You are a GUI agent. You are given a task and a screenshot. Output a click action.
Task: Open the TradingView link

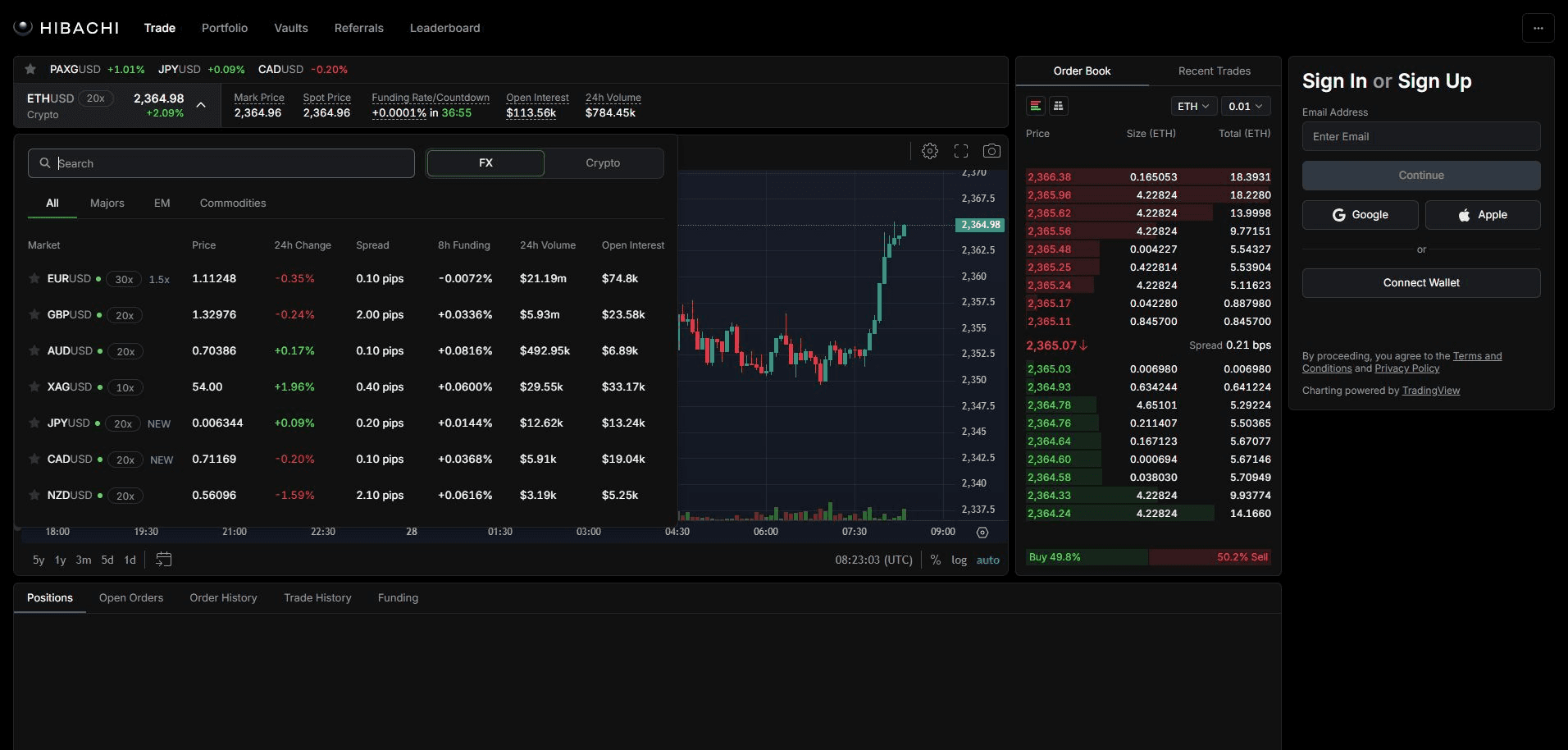[x=1431, y=391]
